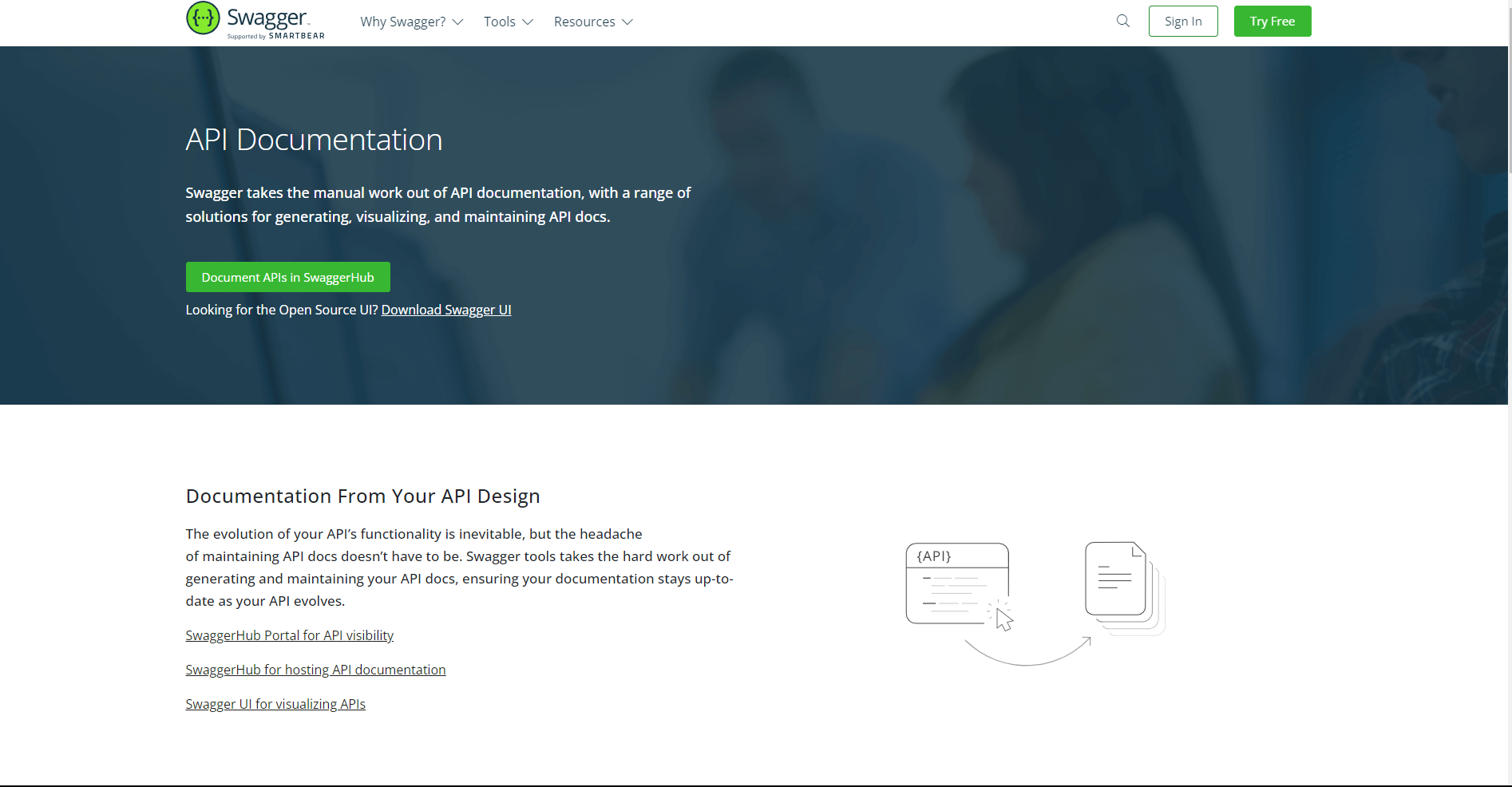Screen dimensions: 1512x787
Task: Click the Swagger logo icon
Action: click(203, 18)
